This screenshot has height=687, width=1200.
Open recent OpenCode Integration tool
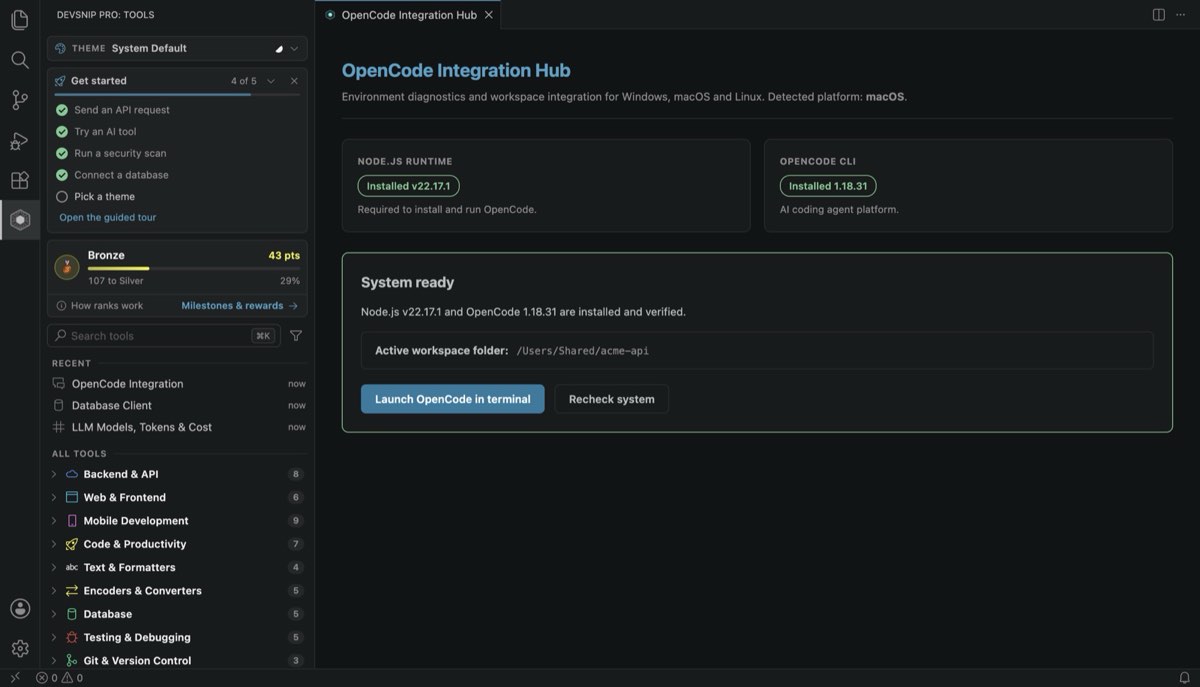[x=178, y=384]
